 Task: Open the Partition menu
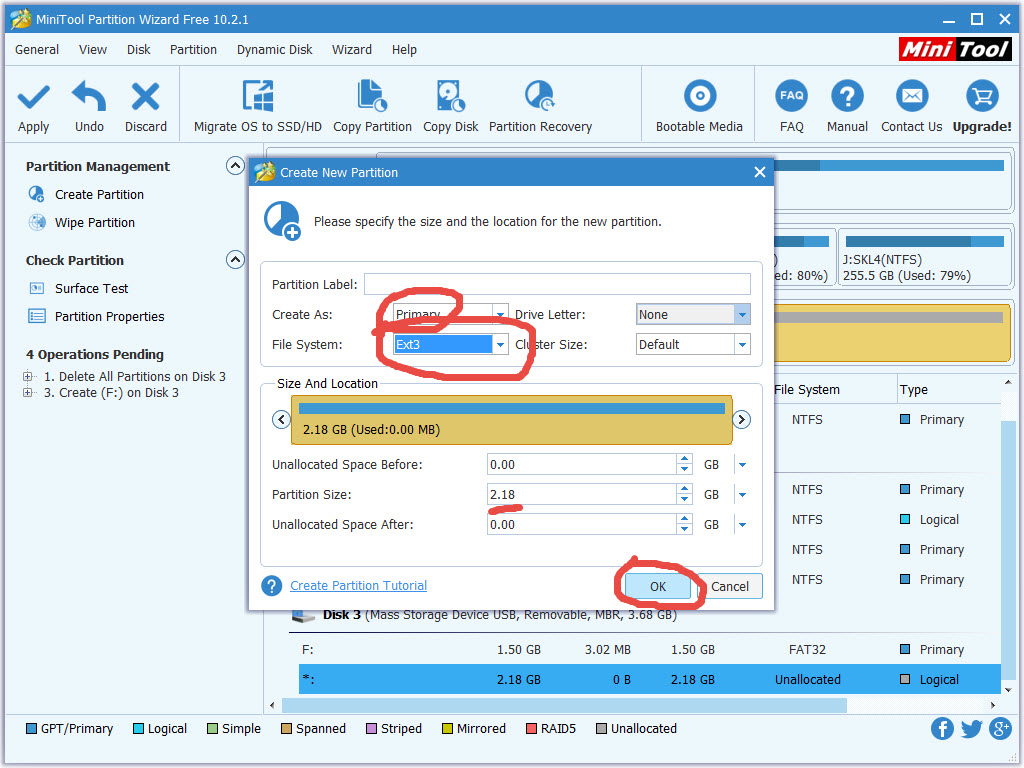tap(193, 49)
